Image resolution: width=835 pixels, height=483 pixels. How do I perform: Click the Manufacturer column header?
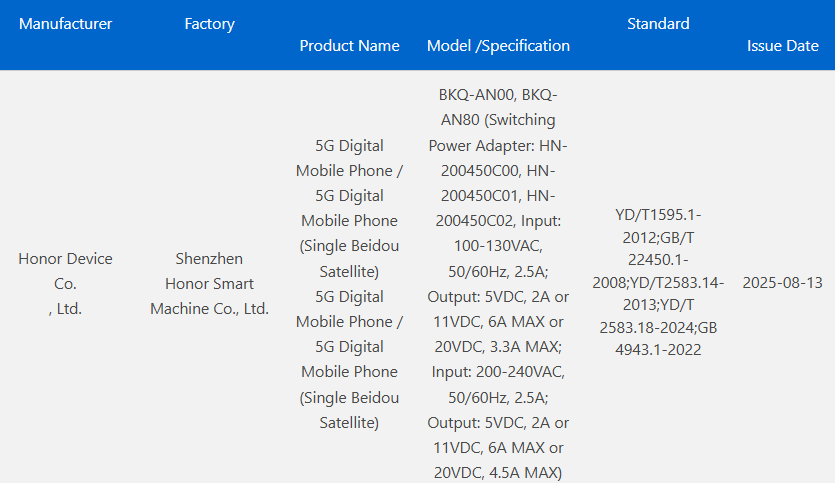point(65,24)
